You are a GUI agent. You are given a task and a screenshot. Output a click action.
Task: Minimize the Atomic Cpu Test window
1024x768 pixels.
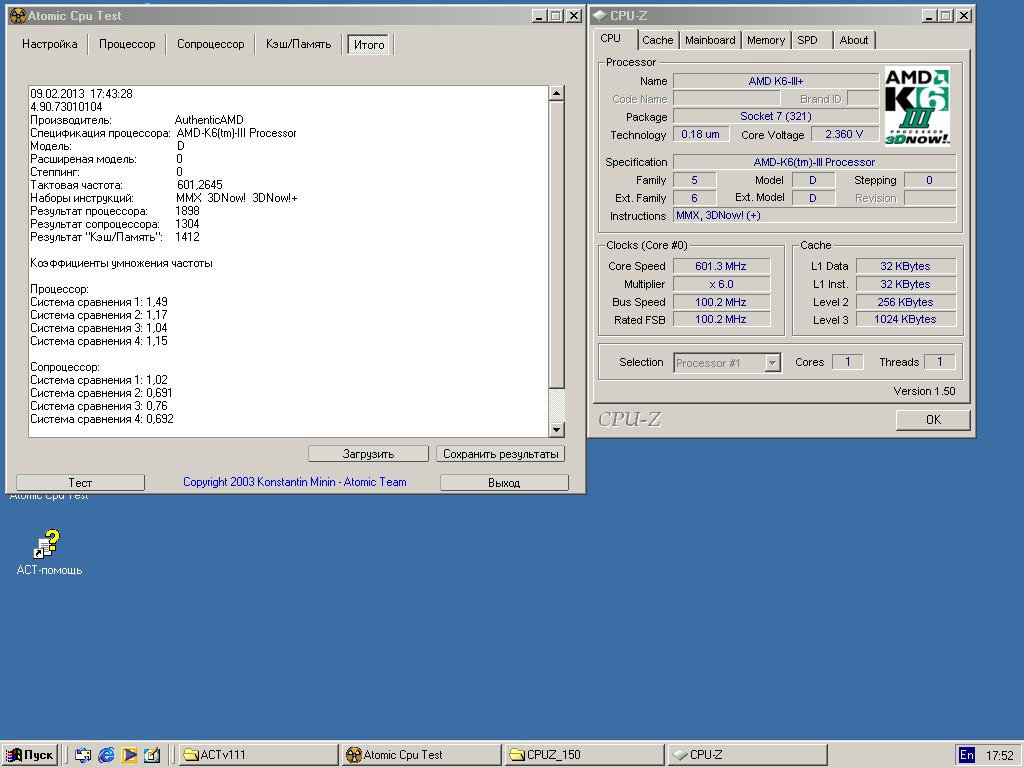pyautogui.click(x=539, y=16)
